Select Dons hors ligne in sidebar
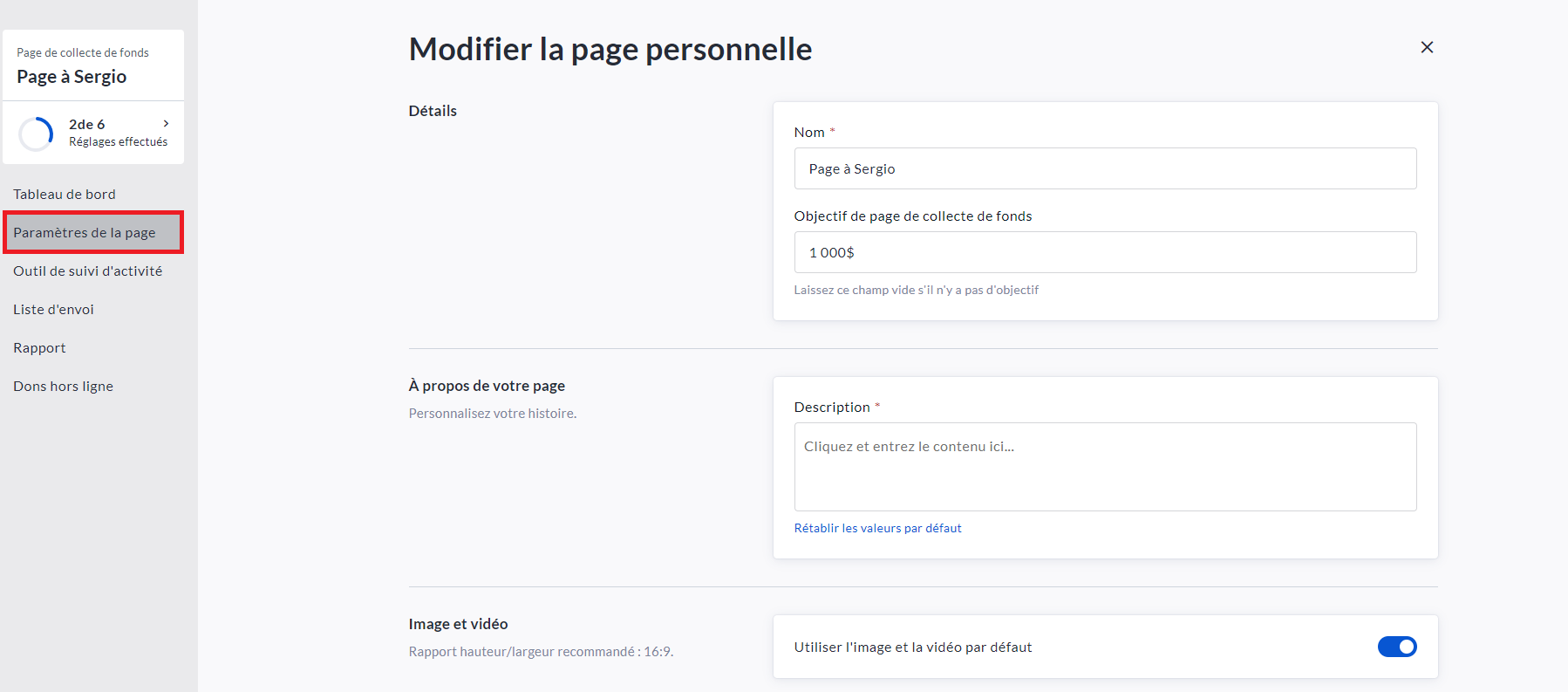This screenshot has height=692, width=1568. coord(63,387)
